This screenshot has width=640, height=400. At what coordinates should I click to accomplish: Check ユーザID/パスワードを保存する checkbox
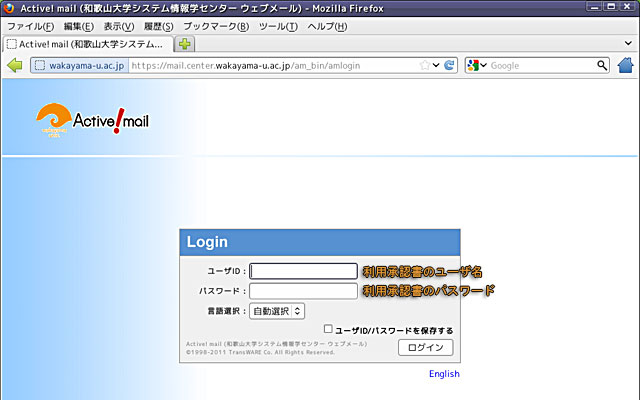point(328,329)
